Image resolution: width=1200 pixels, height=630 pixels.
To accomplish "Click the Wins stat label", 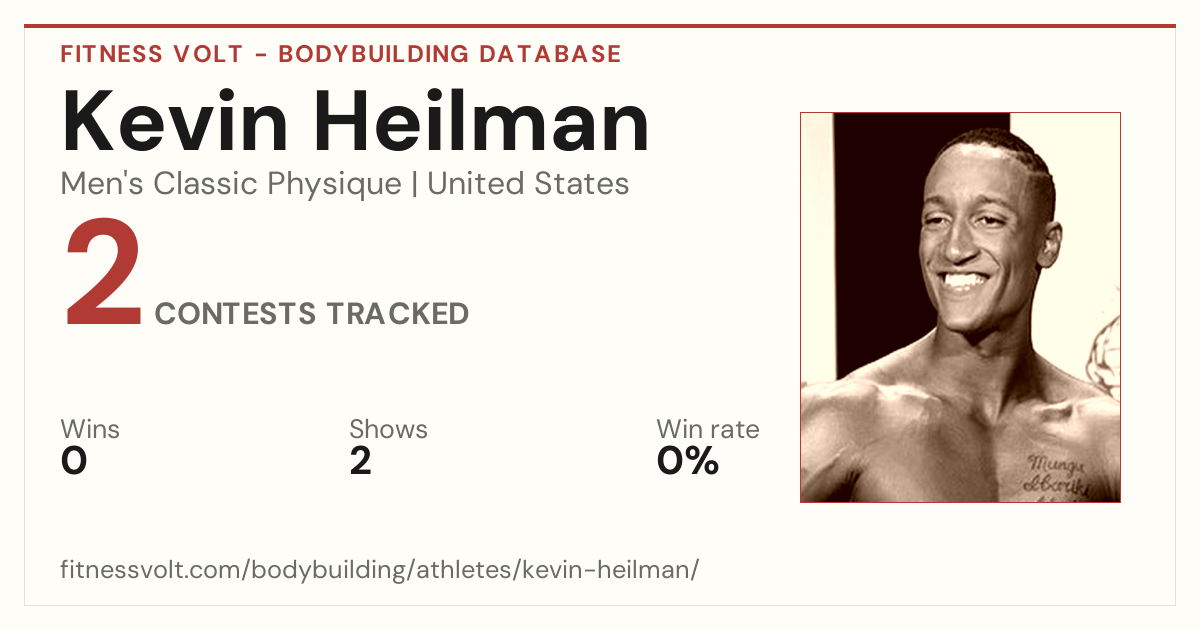I will point(90,429).
